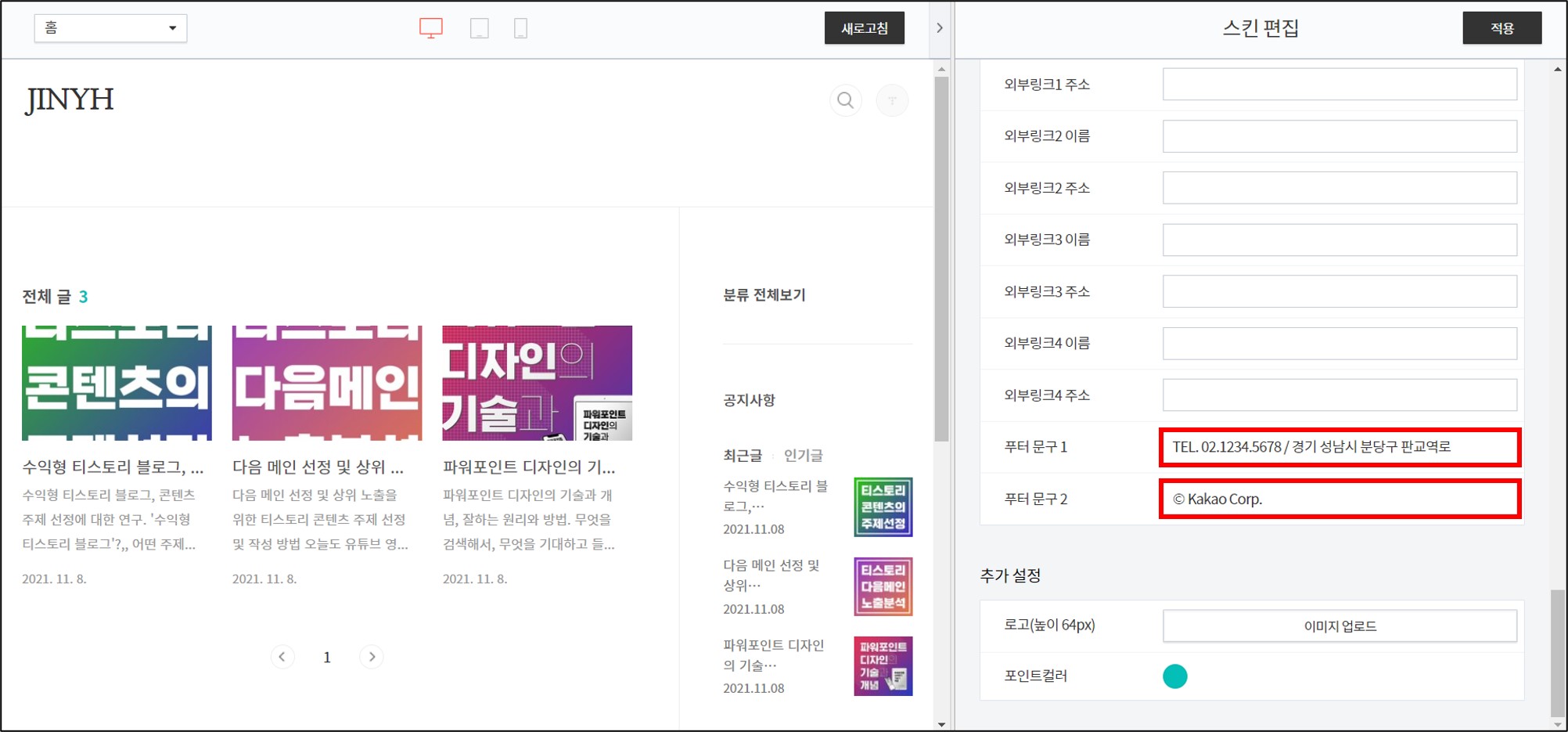Screen dimensions: 1568x732
Task: Open post title 파워포인트 디자인의 기
Action: coord(529,467)
